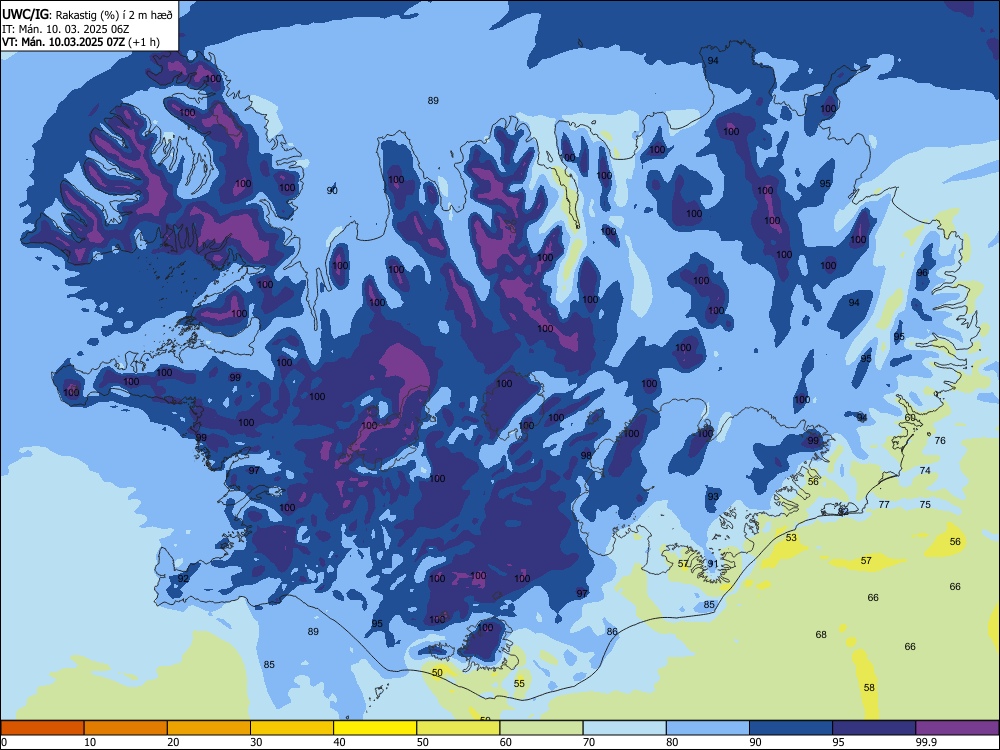Pick the dark indigo 95–99.9 legend swatch
Viewport: 1000px width, 750px height.
coord(874,728)
